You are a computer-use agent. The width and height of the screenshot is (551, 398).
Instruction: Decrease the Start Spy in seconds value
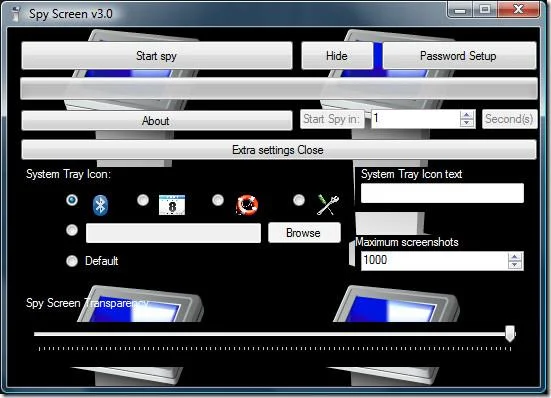coord(467,123)
